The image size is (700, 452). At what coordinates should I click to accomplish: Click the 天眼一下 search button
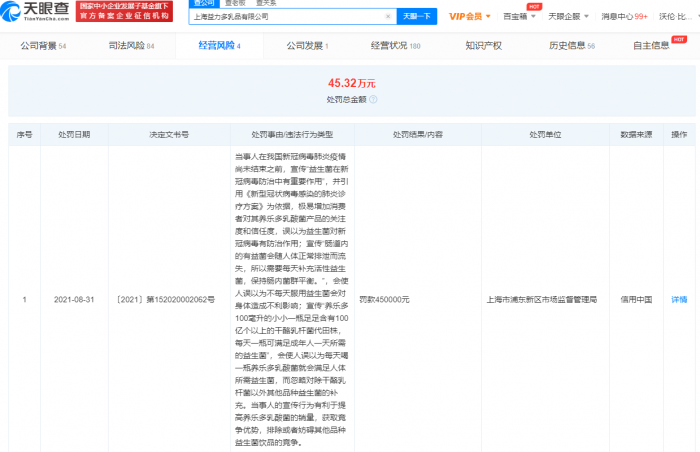(x=416, y=16)
